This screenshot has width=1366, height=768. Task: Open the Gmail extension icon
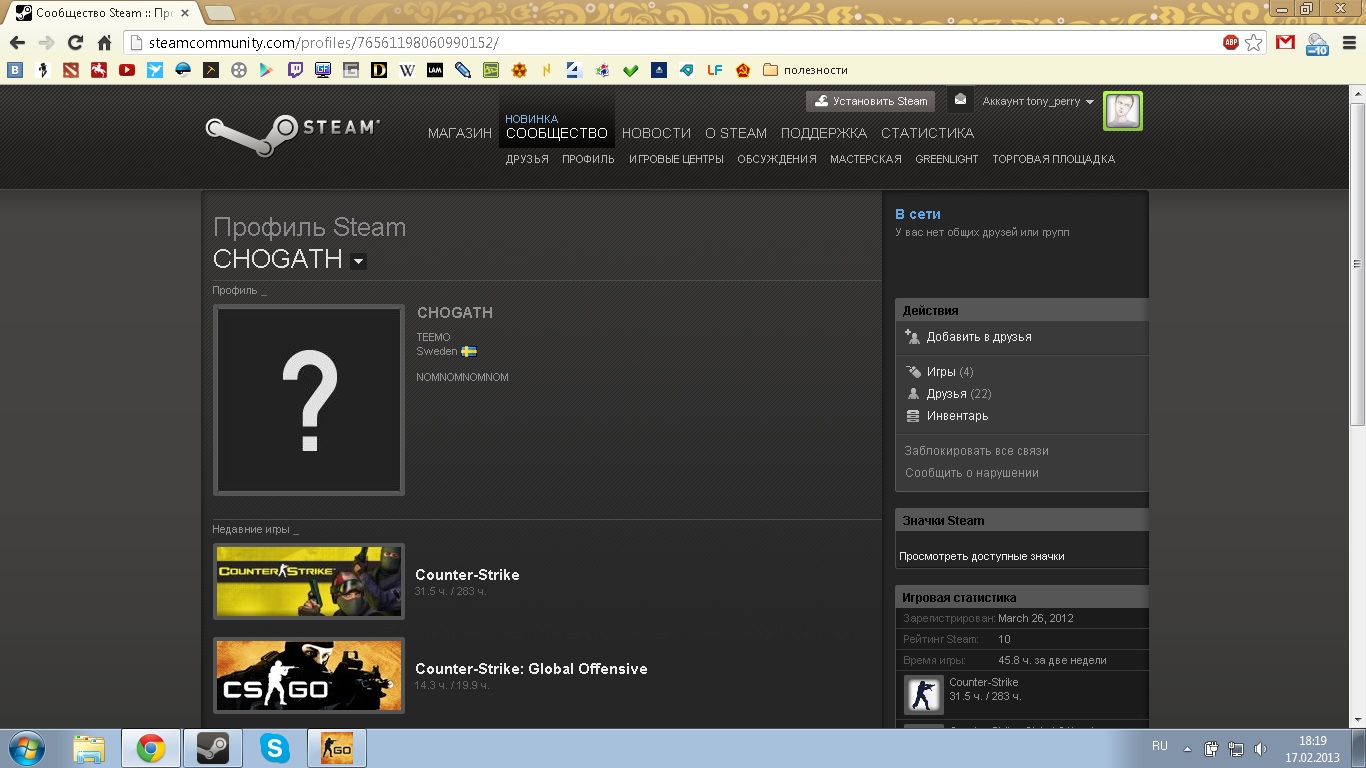[1285, 43]
